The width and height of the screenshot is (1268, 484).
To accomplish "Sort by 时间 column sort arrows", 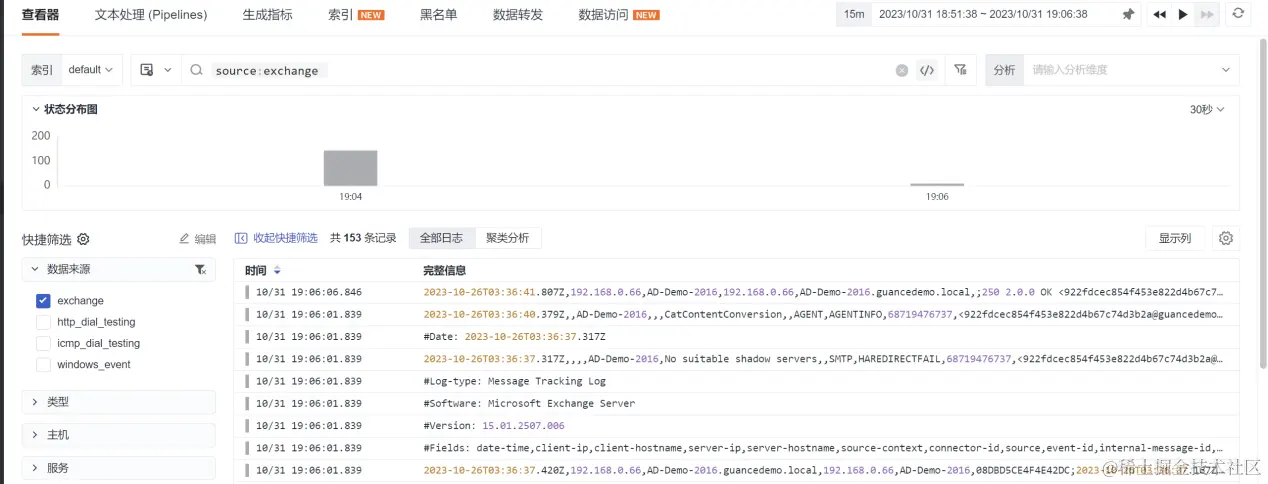I will pyautogui.click(x=277, y=270).
